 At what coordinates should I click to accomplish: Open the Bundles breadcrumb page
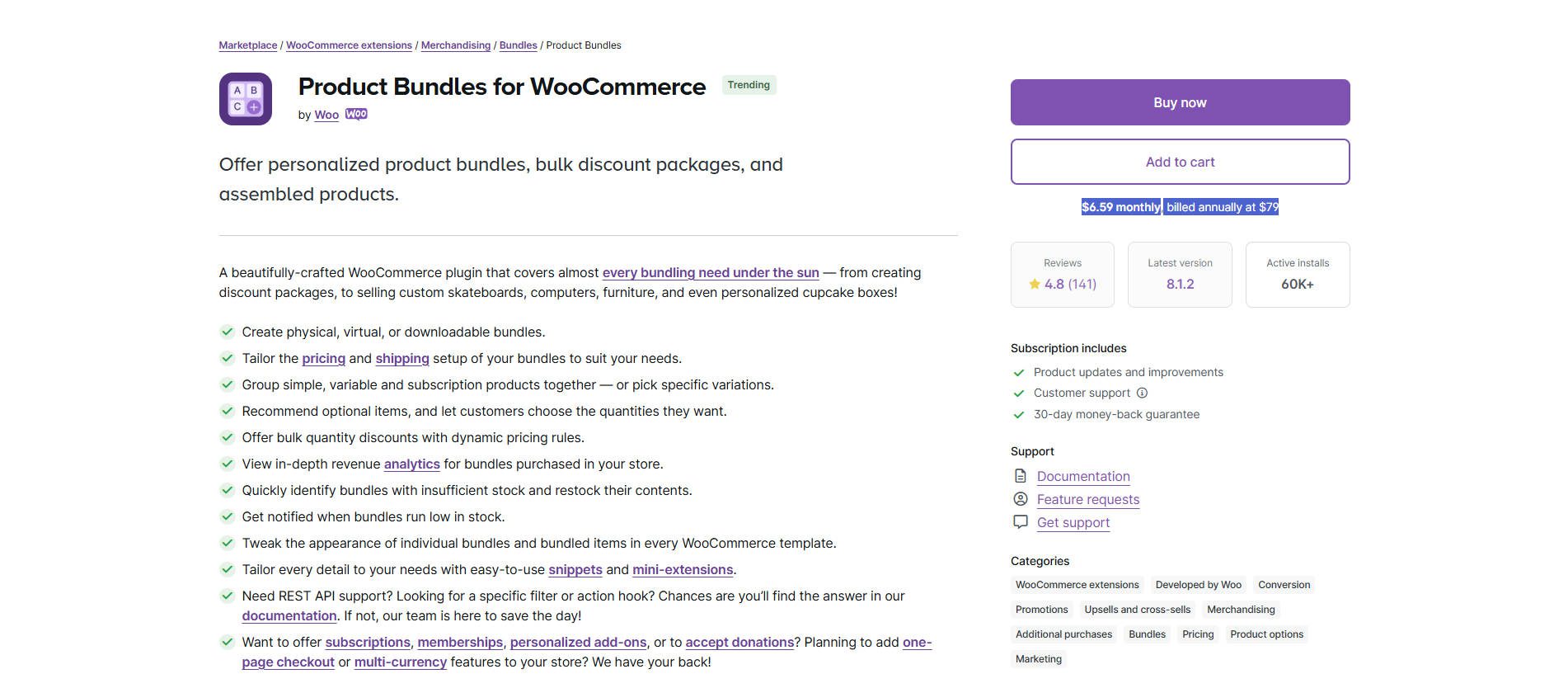click(518, 45)
